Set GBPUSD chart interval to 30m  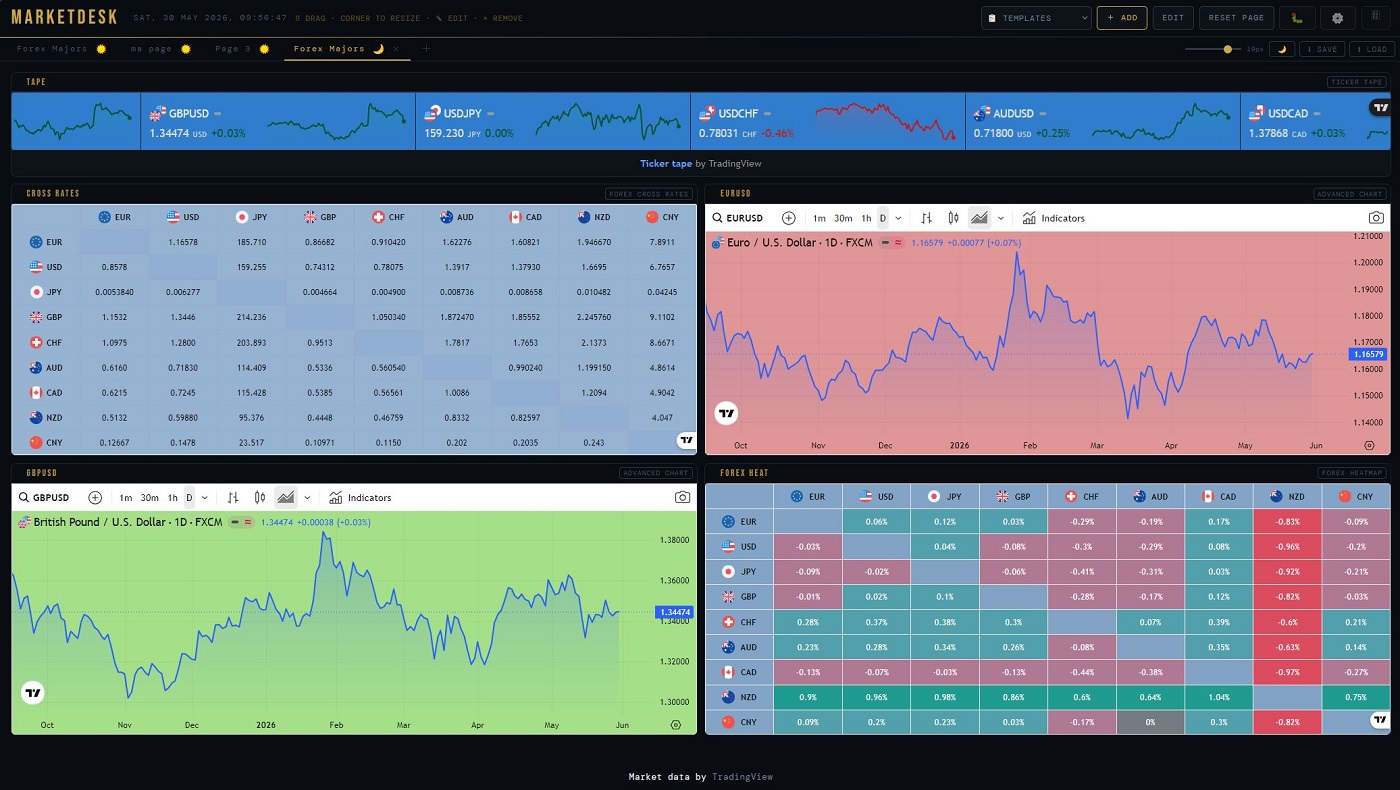click(x=149, y=497)
